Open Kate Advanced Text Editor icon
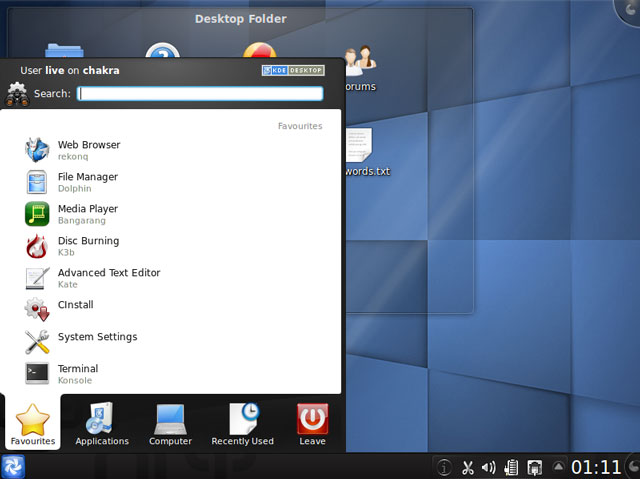The image size is (640, 479). click(38, 278)
